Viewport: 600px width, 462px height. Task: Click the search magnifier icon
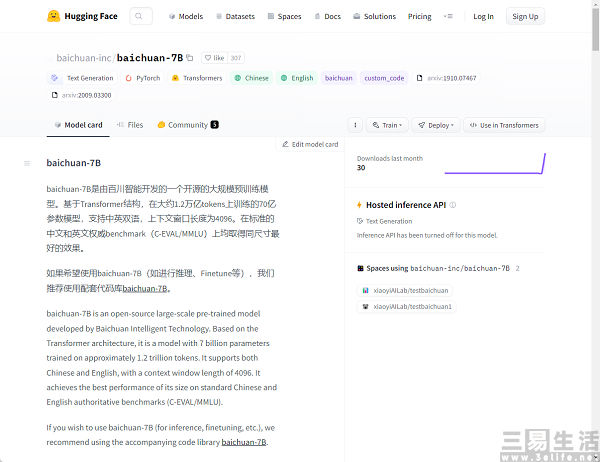tap(141, 16)
